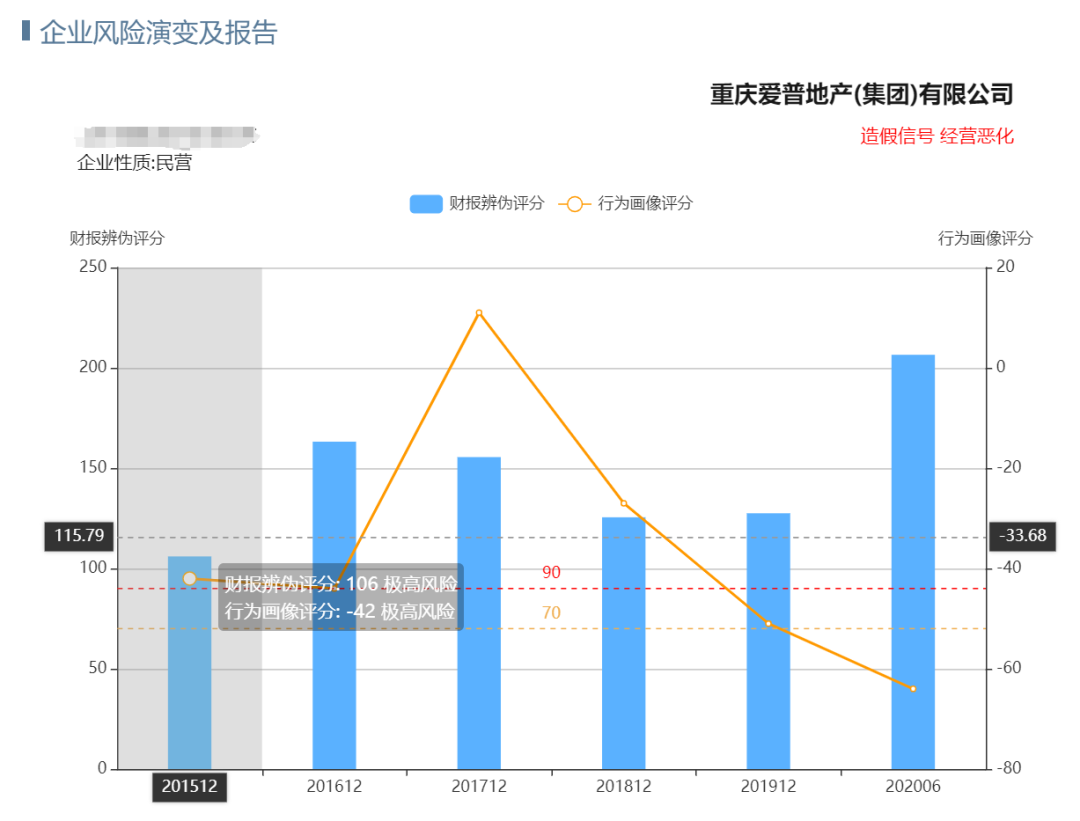Click the -33.68 right axis pointer label
The height and width of the screenshot is (821, 1080).
tap(1022, 536)
